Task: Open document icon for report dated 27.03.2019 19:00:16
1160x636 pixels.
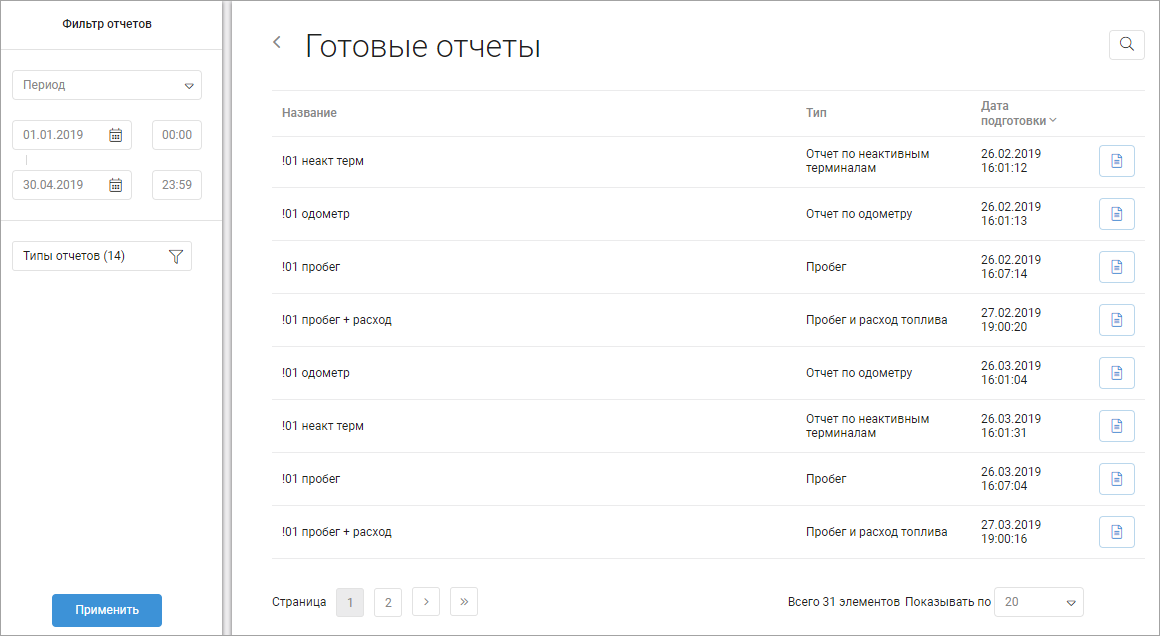Action: point(1116,532)
